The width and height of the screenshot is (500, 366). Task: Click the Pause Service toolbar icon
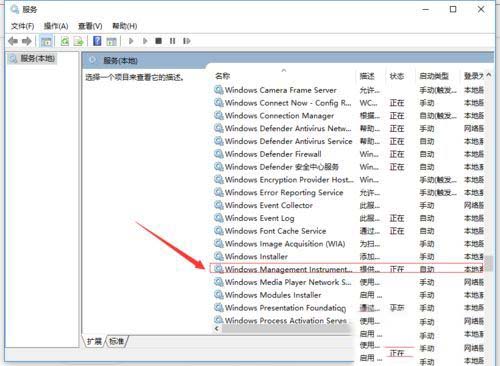point(172,41)
